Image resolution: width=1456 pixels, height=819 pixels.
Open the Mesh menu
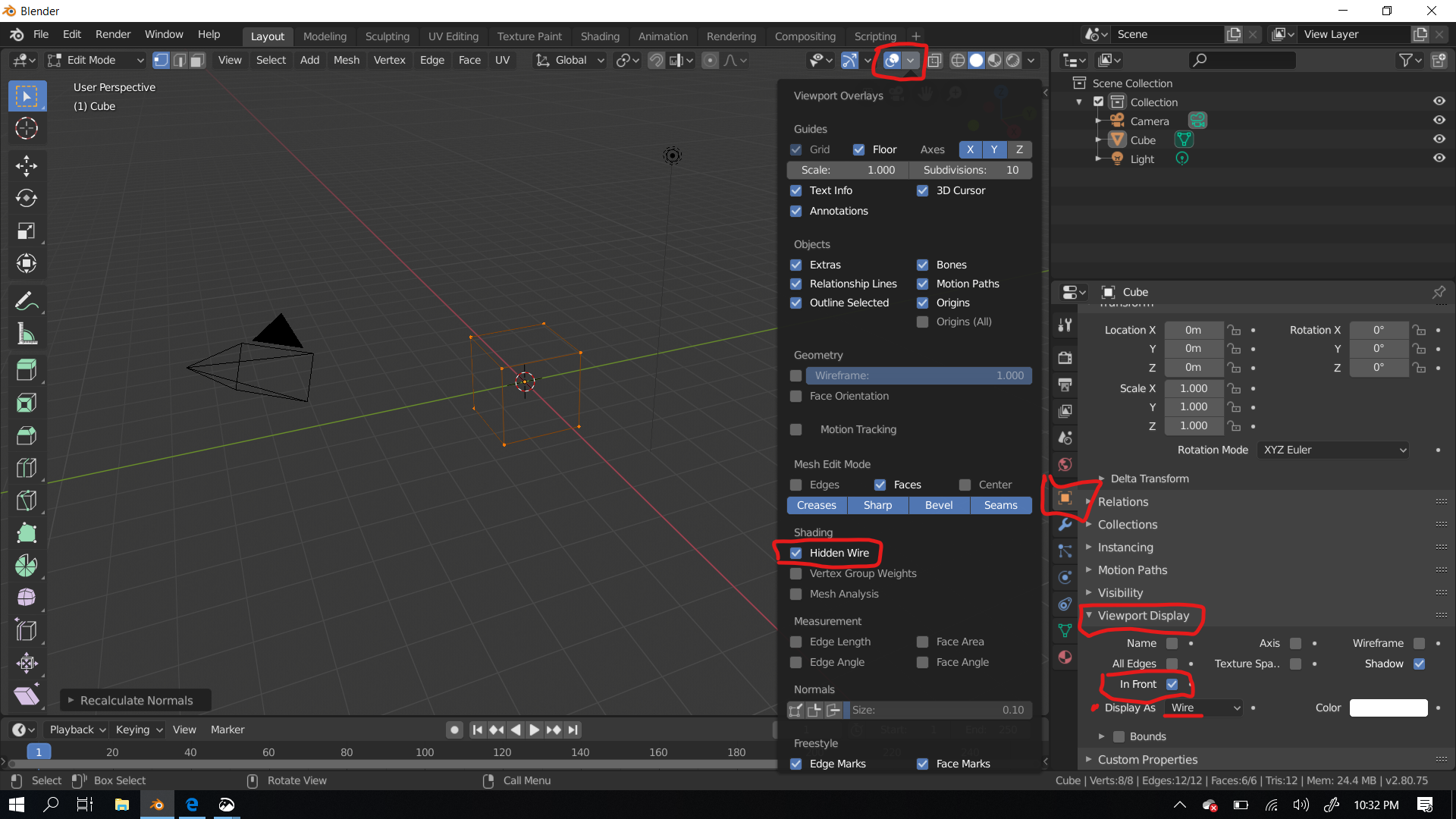tap(347, 61)
